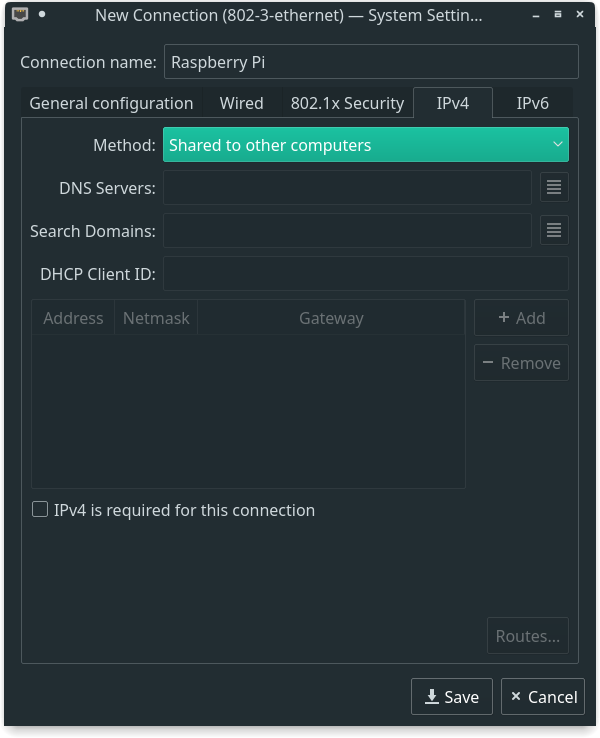Screen dimensions: 600x738
Task: Open the Routes dialog
Action: [527, 636]
